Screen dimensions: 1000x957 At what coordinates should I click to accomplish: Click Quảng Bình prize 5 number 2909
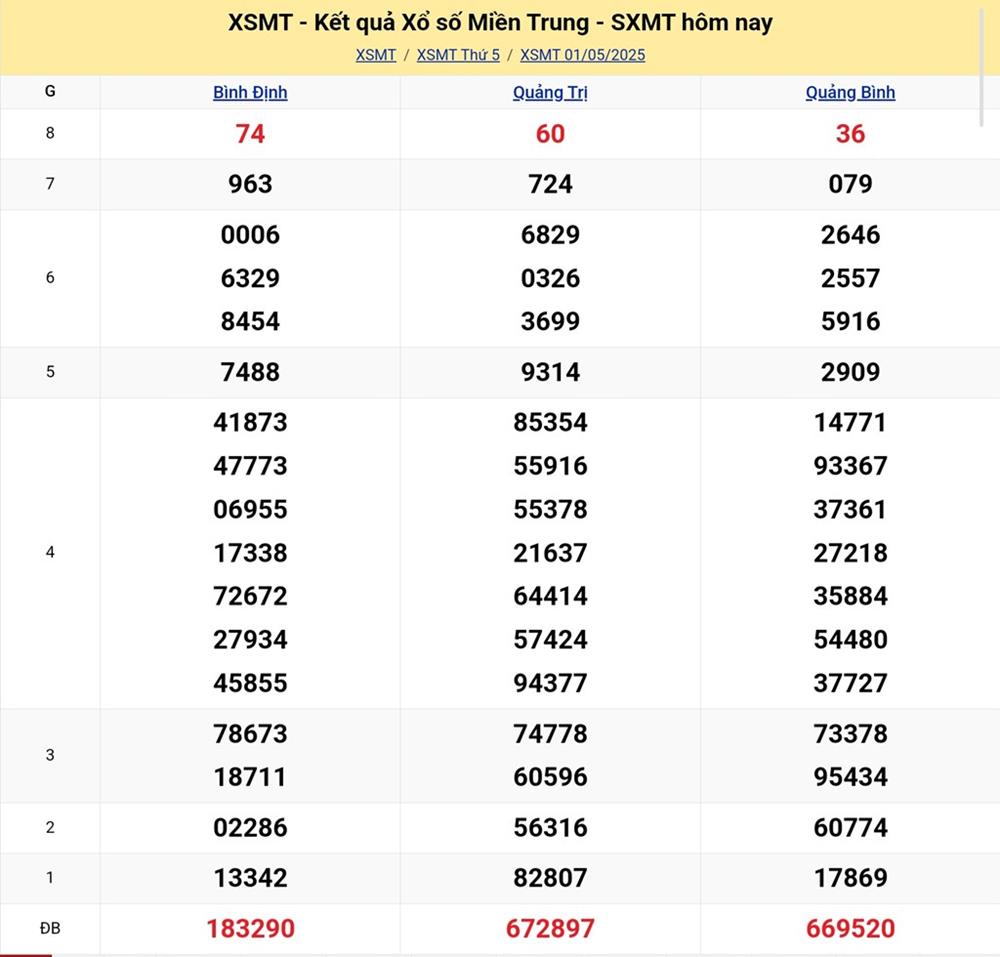[x=850, y=372]
